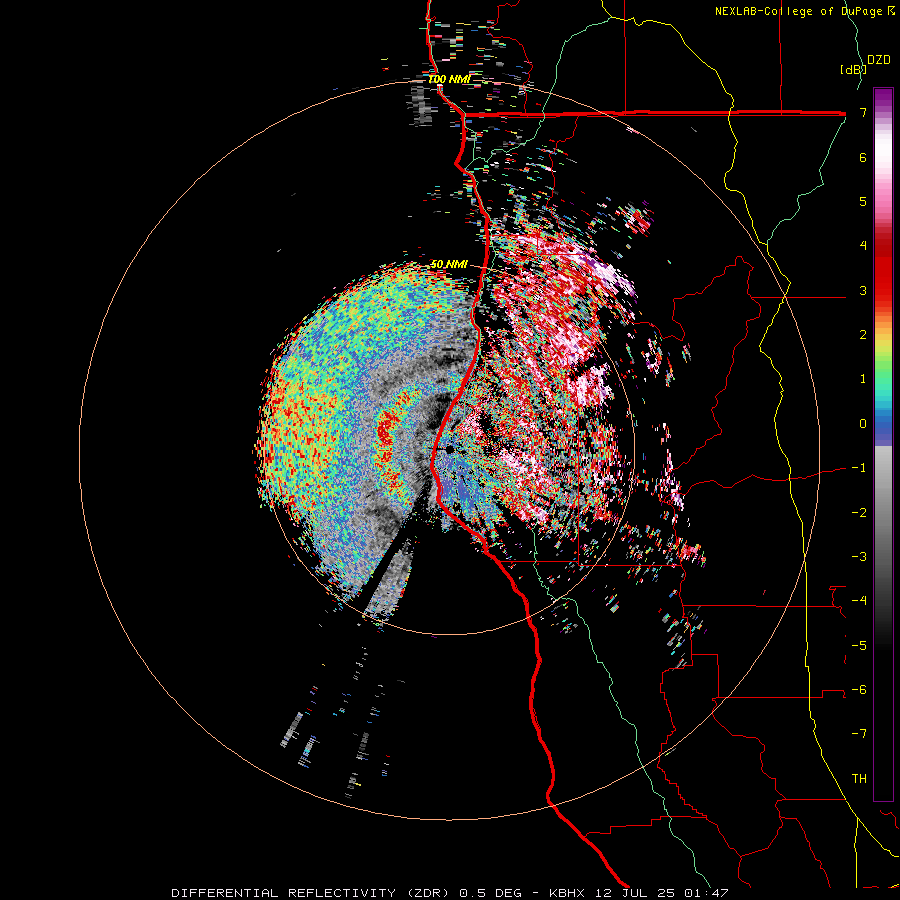
Task: Click the black radar site dot at the rings' center
Action: point(449,450)
